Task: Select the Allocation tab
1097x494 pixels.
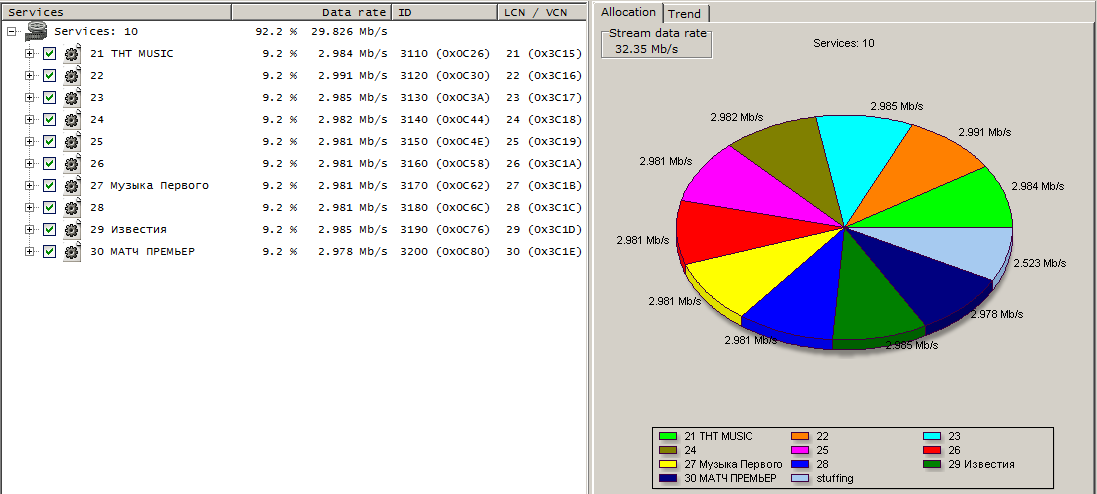Action: (x=628, y=12)
